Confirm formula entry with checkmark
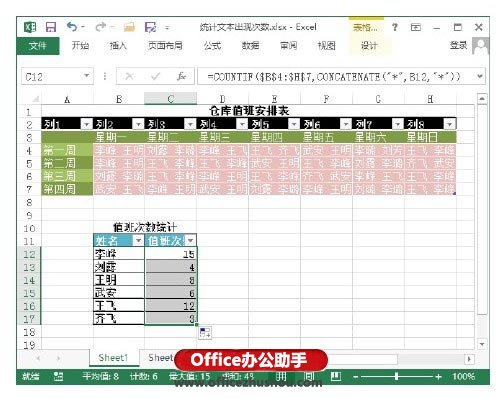Screen dimensions: 502x398 (x=155, y=77)
